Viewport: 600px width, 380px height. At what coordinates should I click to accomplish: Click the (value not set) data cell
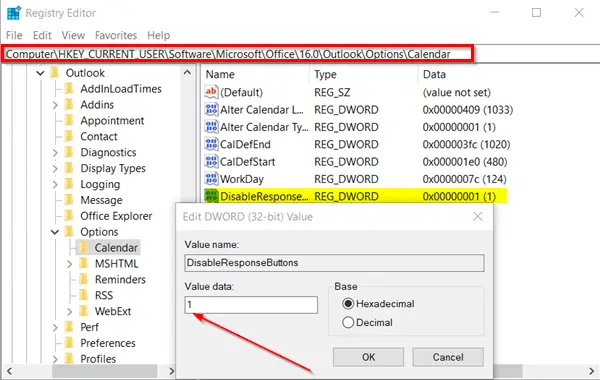[x=457, y=92]
